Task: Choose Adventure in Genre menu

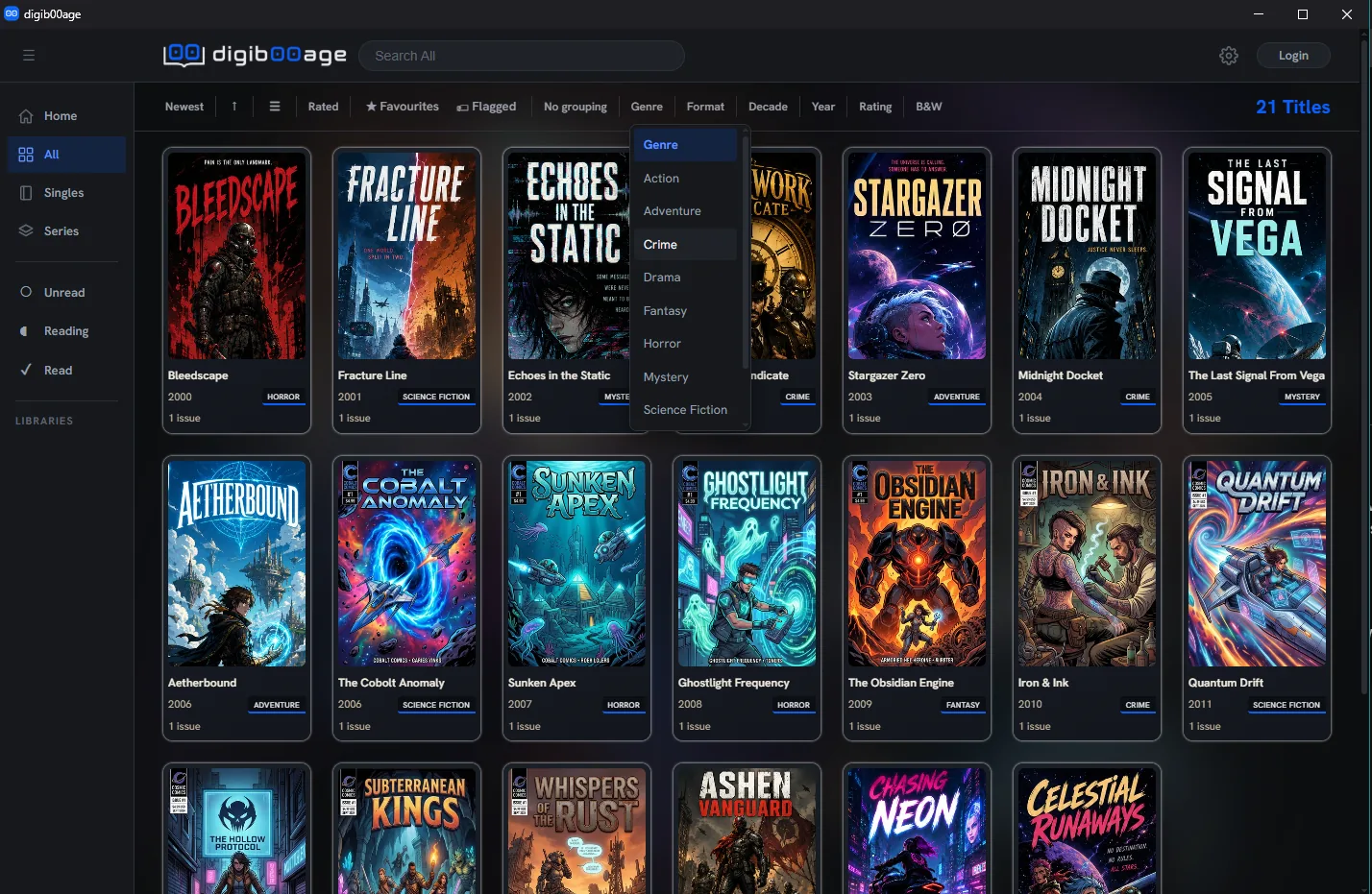Action: (x=685, y=211)
